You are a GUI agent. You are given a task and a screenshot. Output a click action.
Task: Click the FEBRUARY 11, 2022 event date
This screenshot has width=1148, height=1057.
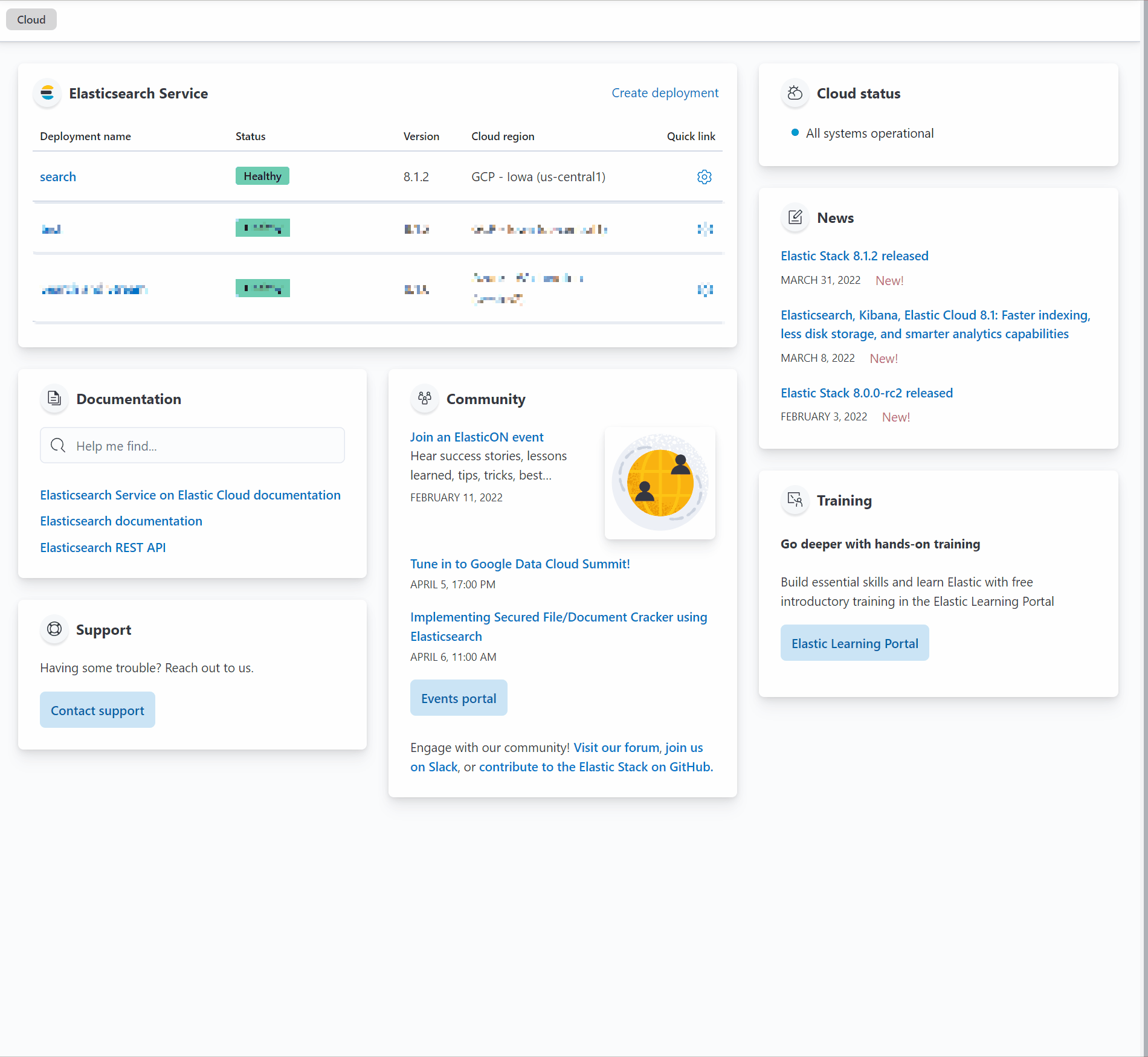(x=456, y=498)
